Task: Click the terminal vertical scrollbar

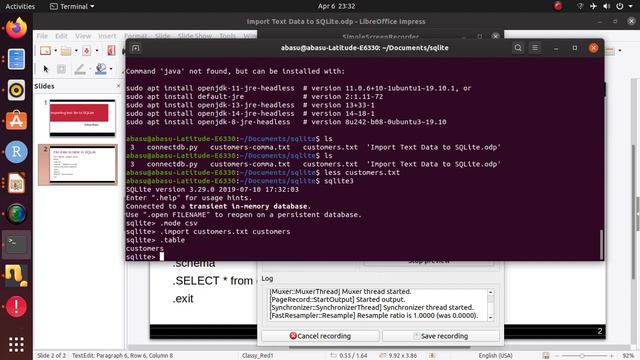Action: (601, 244)
